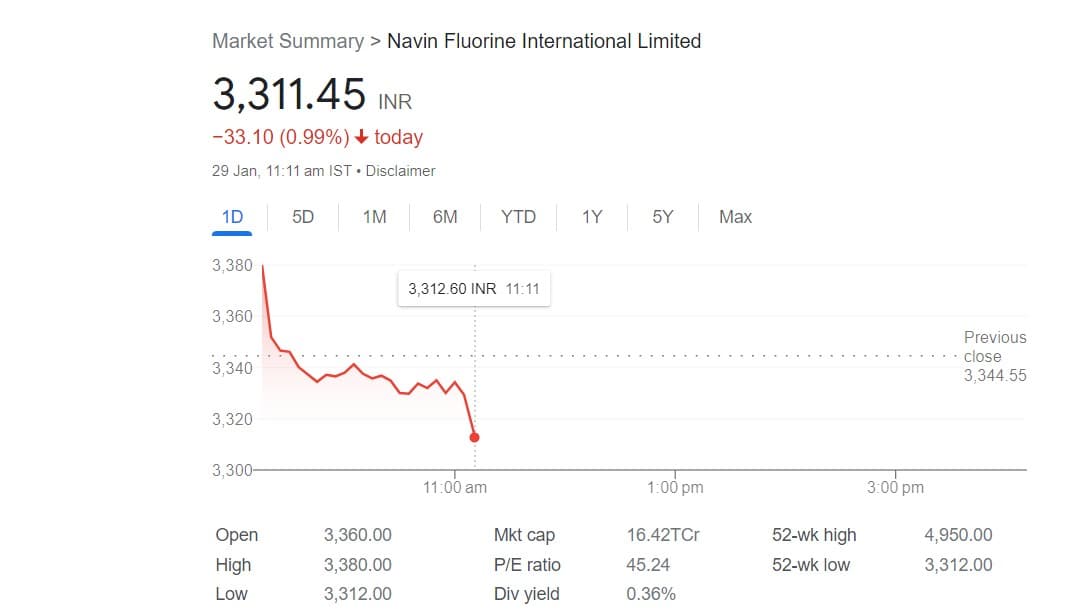This screenshot has height=616, width=1085.
Task: Click the 52-wk high value 4,950.00
Action: pos(958,535)
